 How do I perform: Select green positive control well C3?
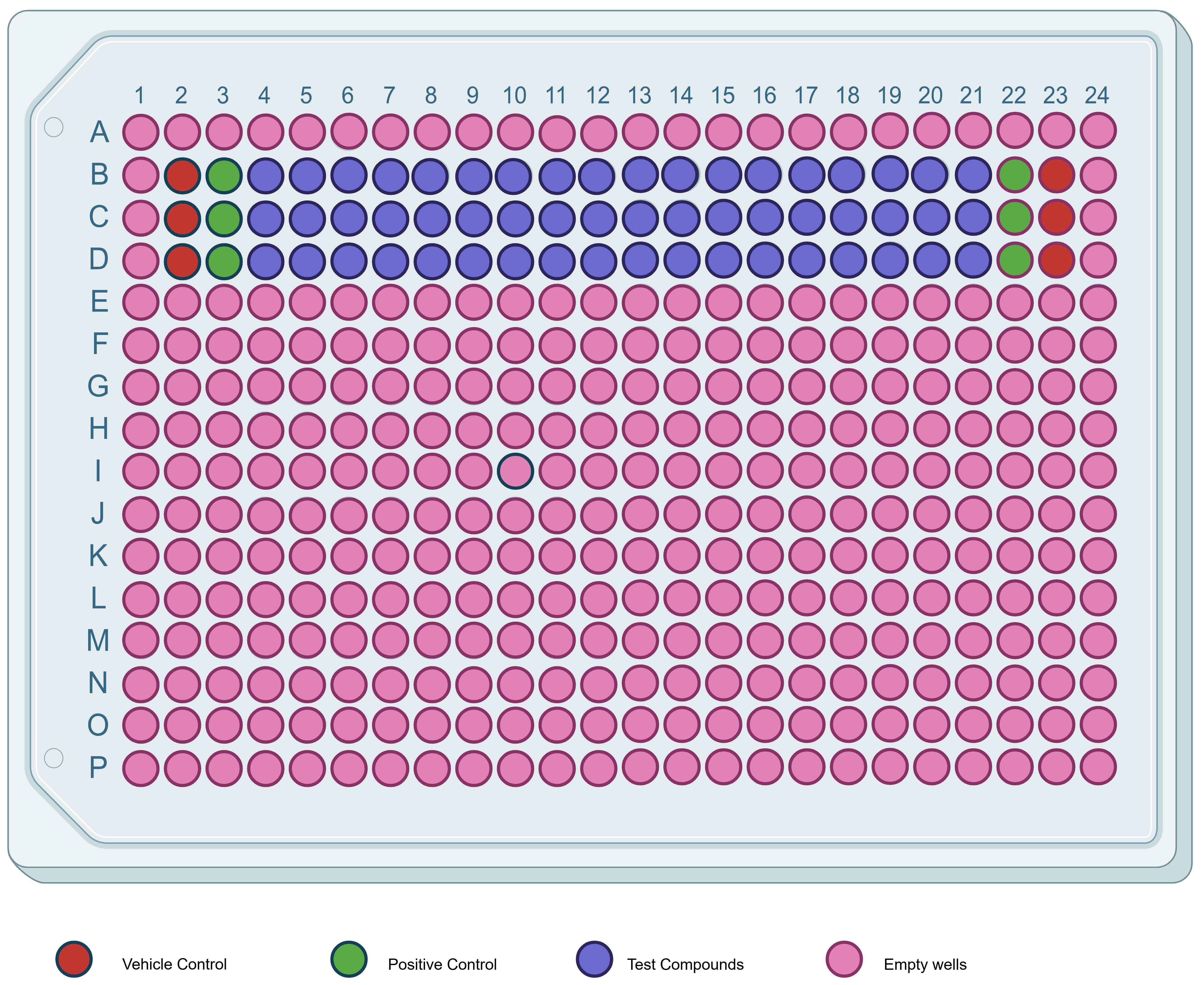pyautogui.click(x=224, y=219)
